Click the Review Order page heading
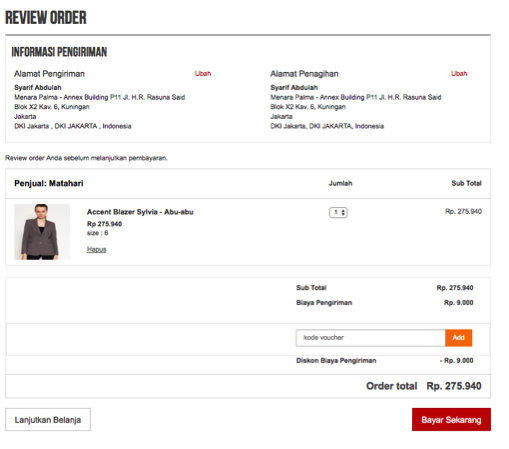Screen dimensions: 509x449 click(46, 18)
